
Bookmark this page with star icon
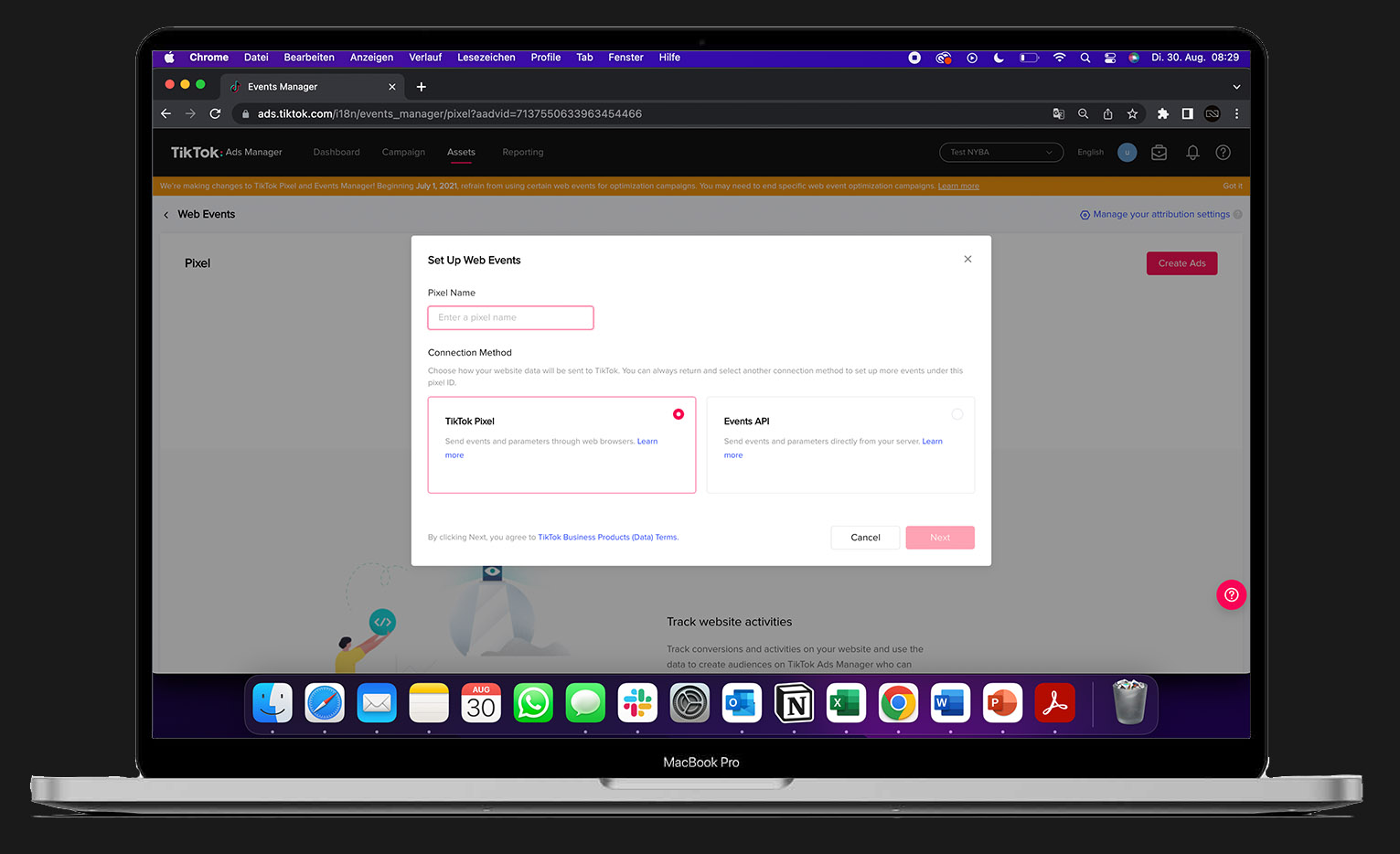pyautogui.click(x=1132, y=113)
